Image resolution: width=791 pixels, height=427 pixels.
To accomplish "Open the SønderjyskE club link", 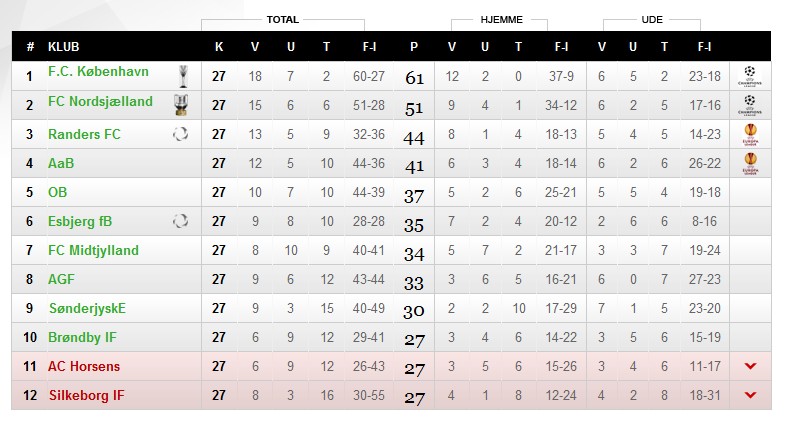I will [x=87, y=308].
